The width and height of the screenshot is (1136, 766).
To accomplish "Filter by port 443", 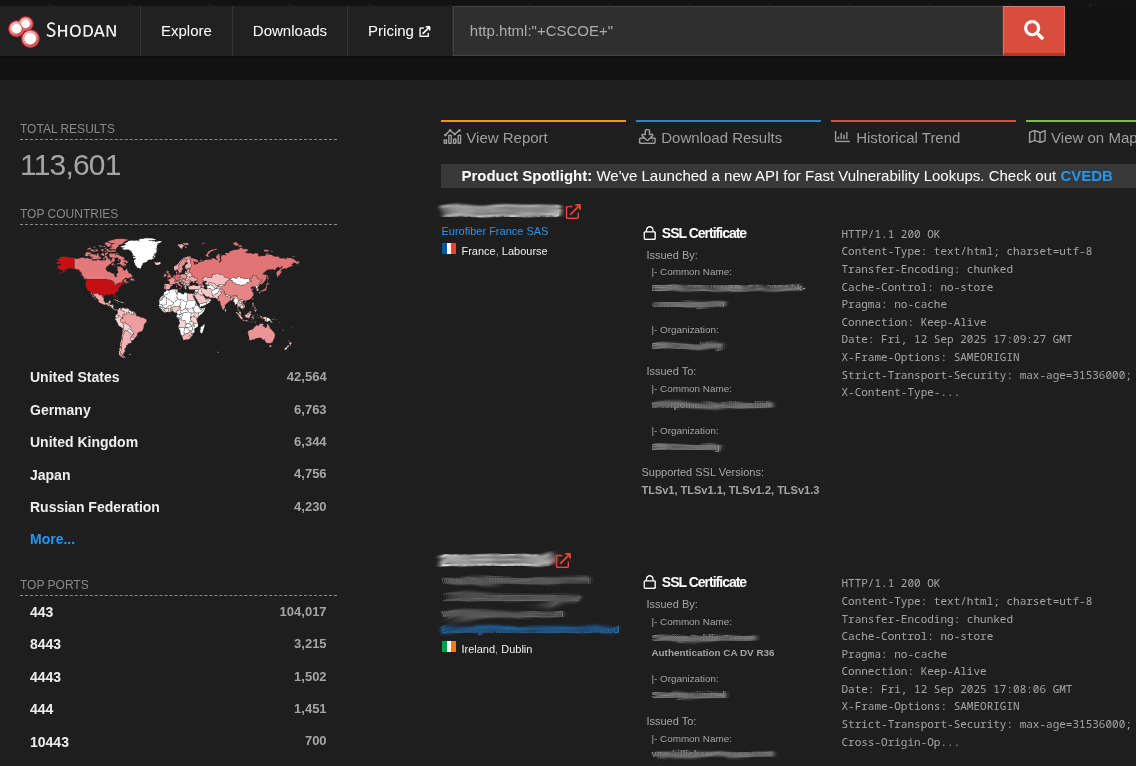I will (x=178, y=612).
